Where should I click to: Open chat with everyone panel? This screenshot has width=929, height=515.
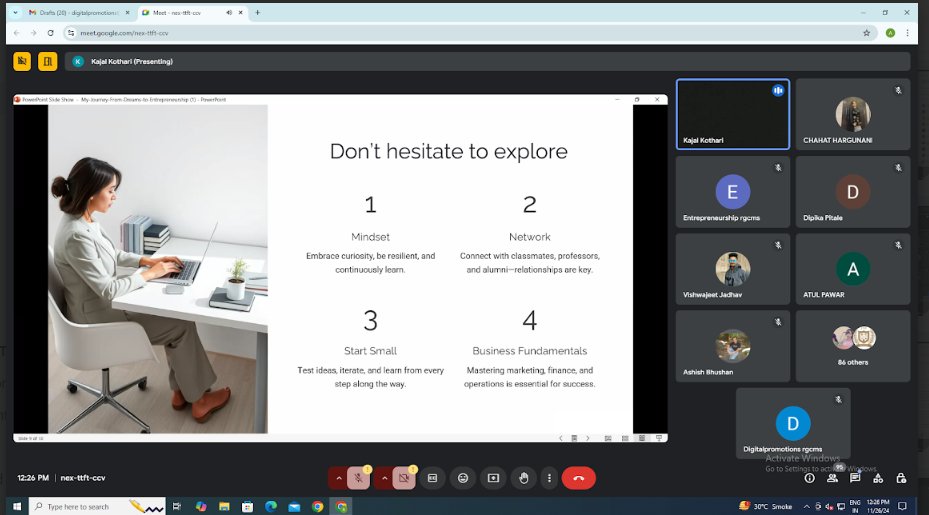click(x=855, y=478)
